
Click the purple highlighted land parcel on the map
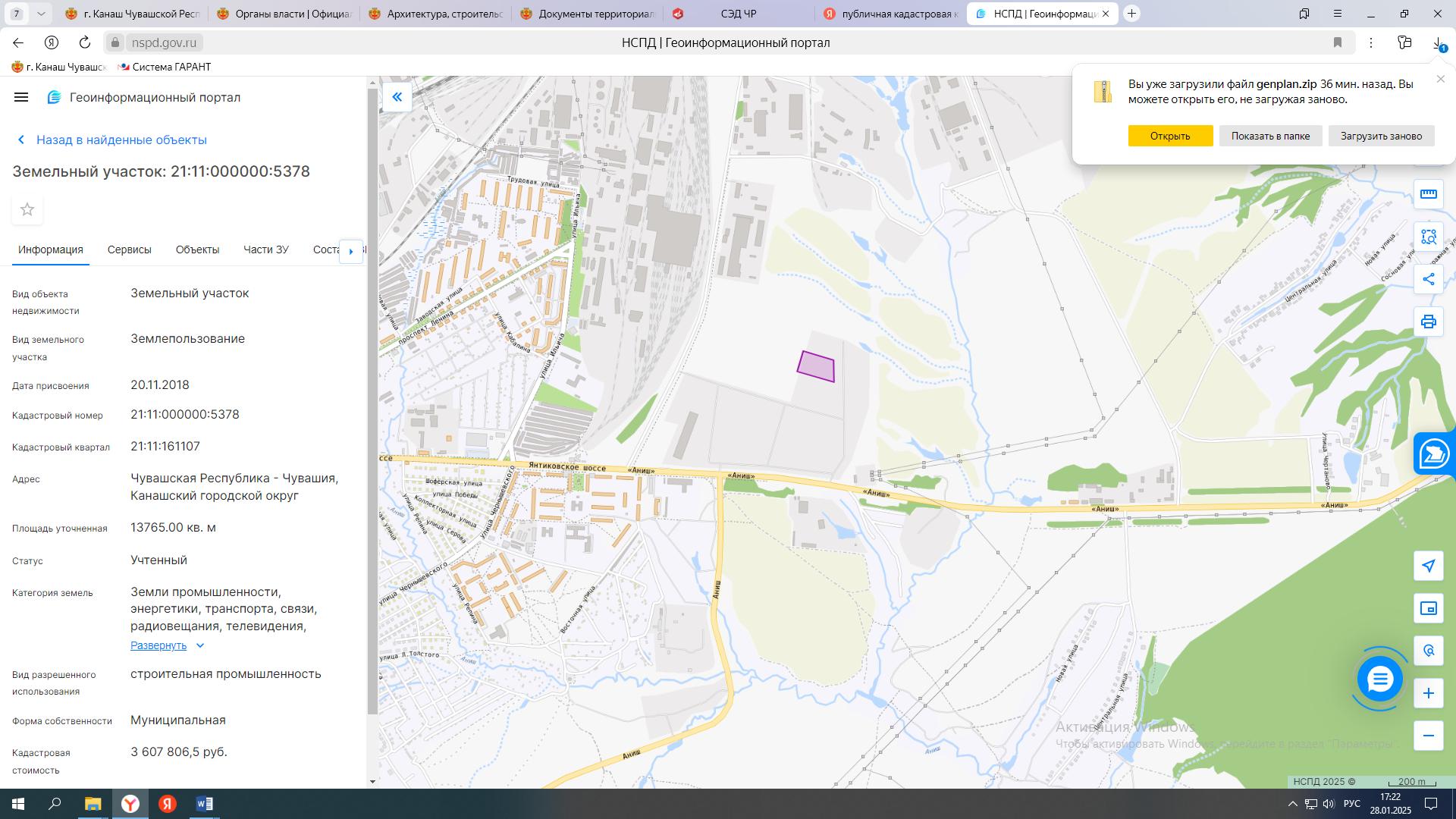[x=817, y=368]
